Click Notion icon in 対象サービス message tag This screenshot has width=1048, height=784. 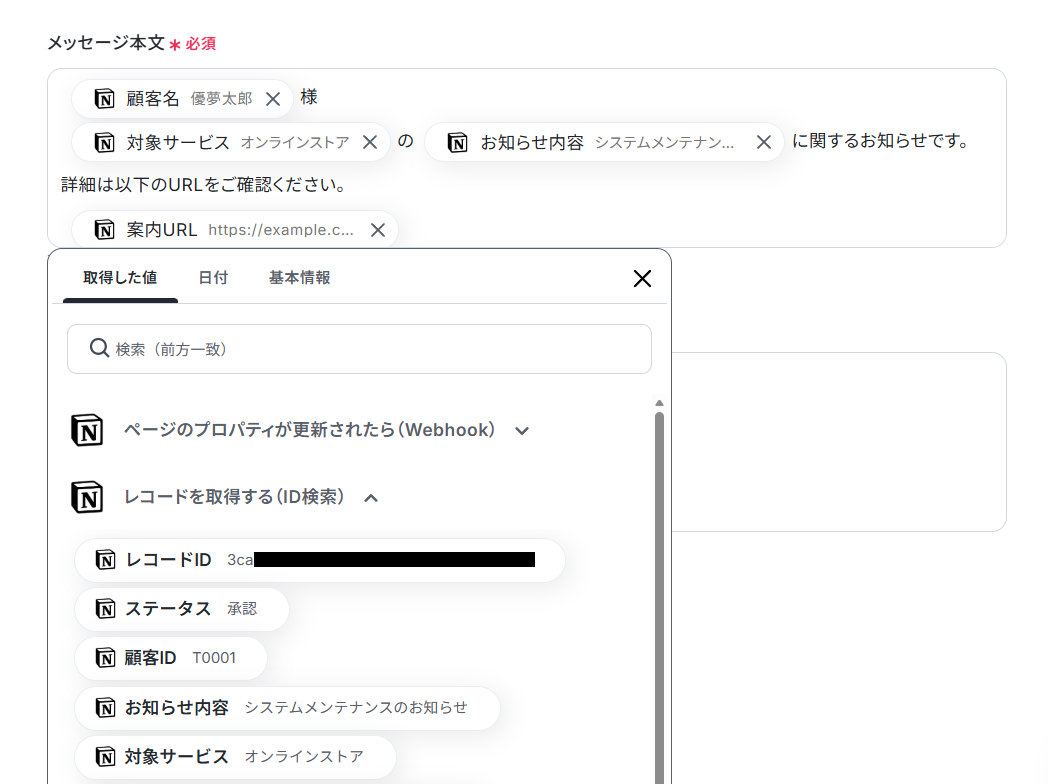[104, 142]
